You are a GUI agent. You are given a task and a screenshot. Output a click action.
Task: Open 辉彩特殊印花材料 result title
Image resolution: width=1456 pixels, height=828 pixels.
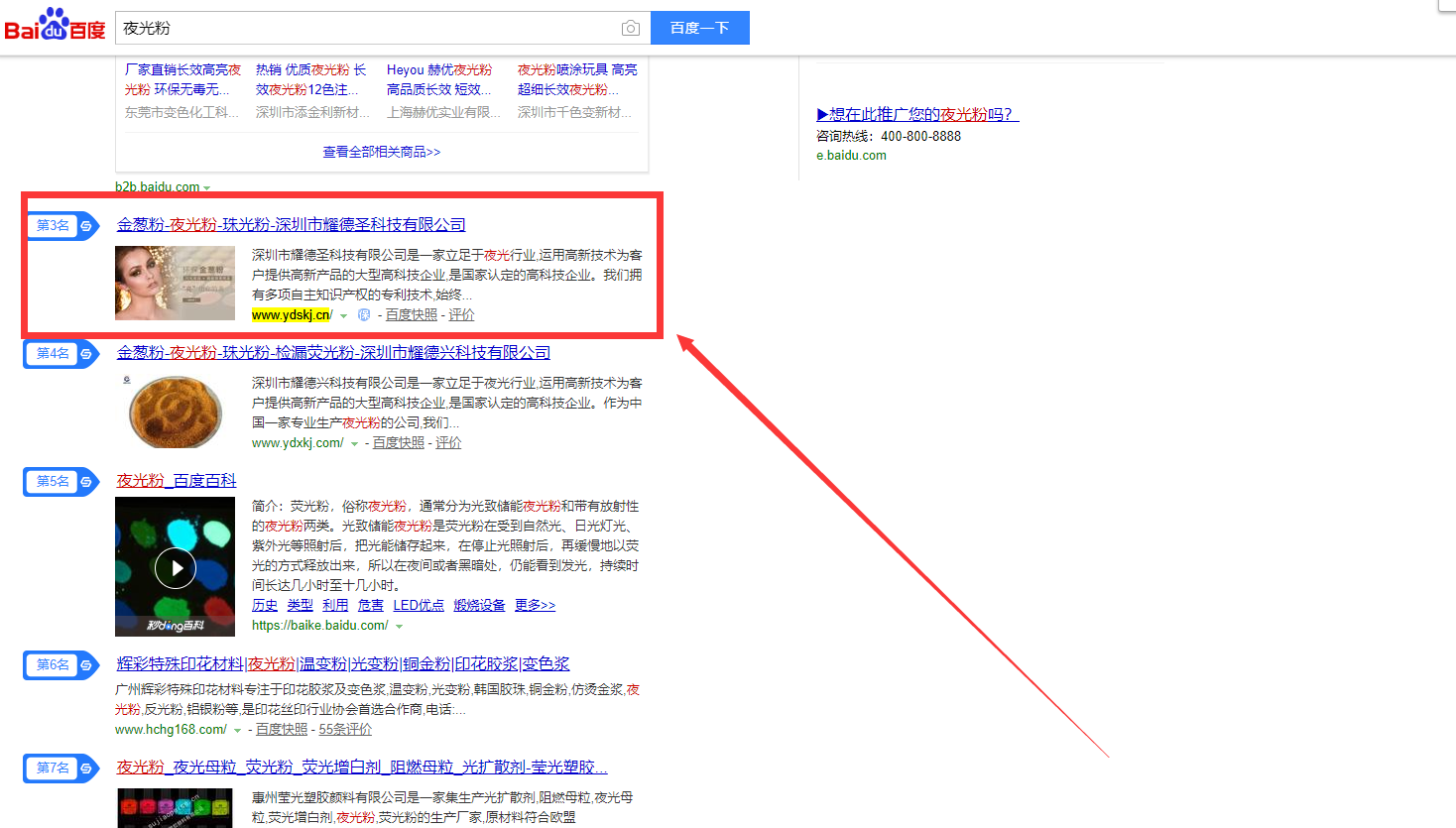pos(343,664)
